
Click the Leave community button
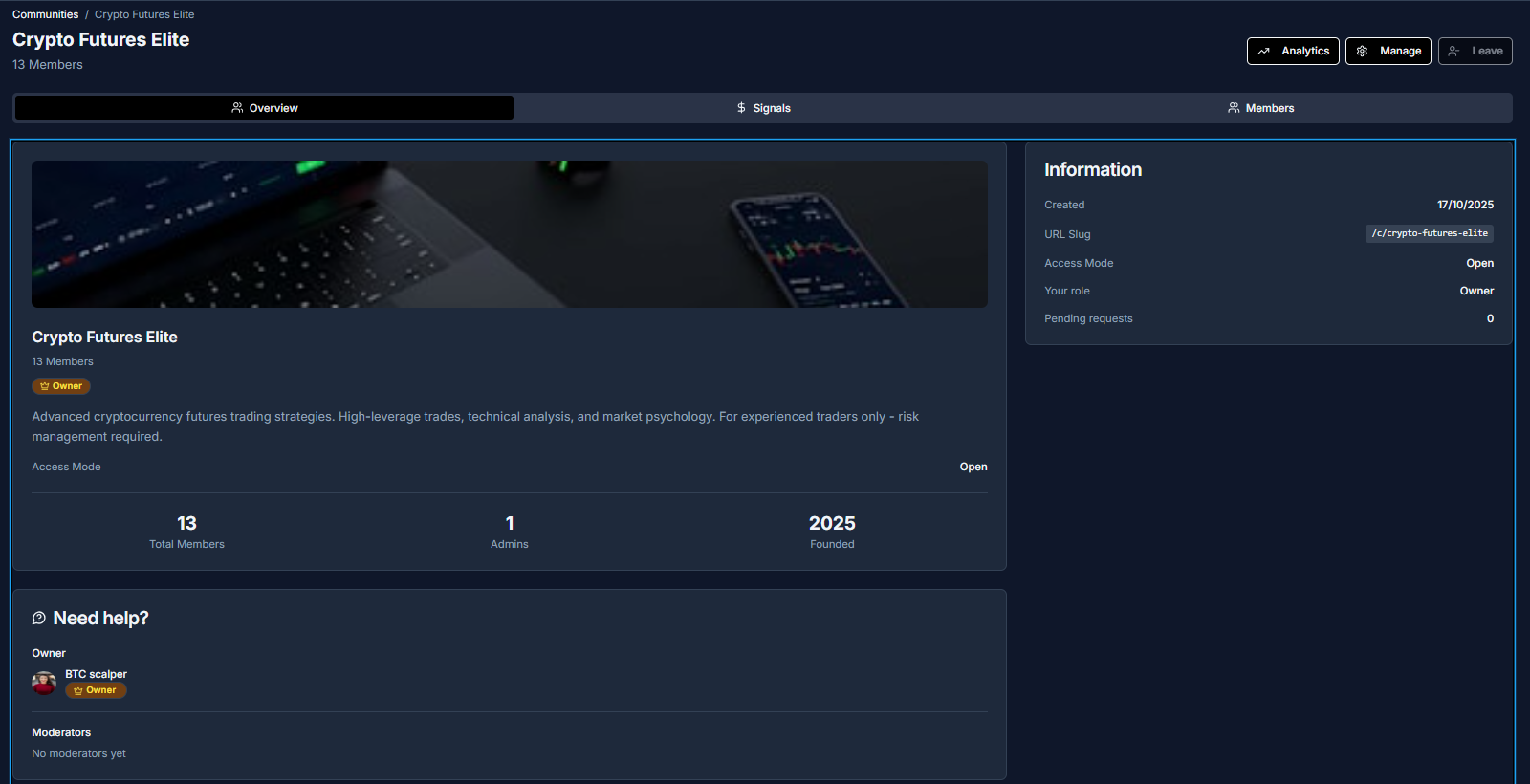click(1475, 51)
